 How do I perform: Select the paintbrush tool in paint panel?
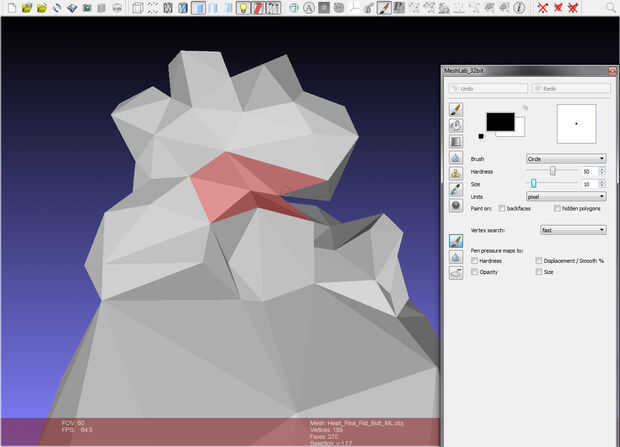456,110
